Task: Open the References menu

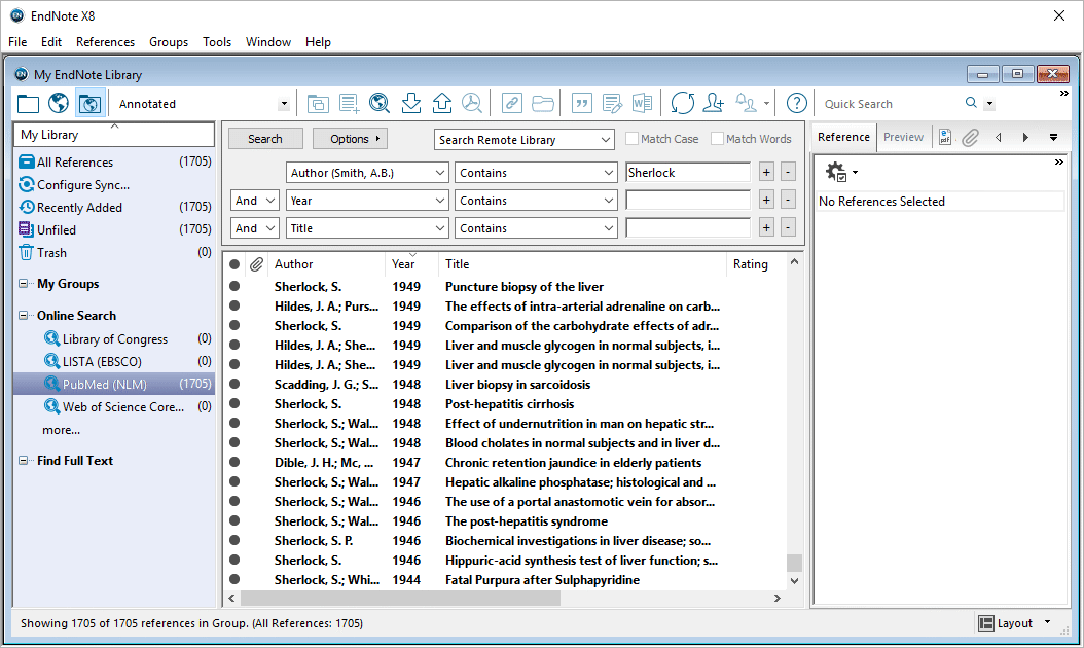Action: pyautogui.click(x=105, y=42)
